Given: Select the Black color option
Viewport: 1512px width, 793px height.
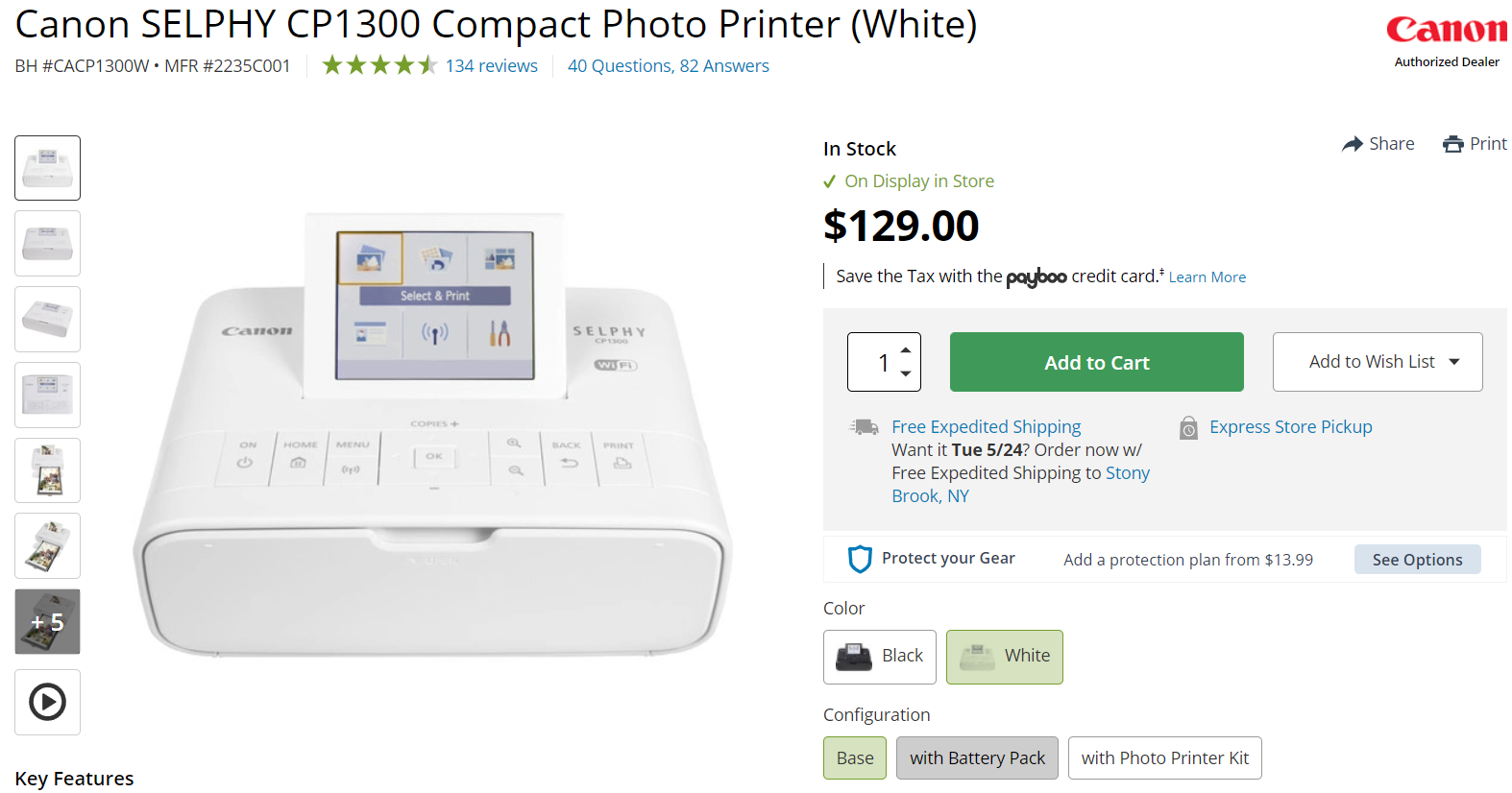Looking at the screenshot, I should [x=879, y=657].
